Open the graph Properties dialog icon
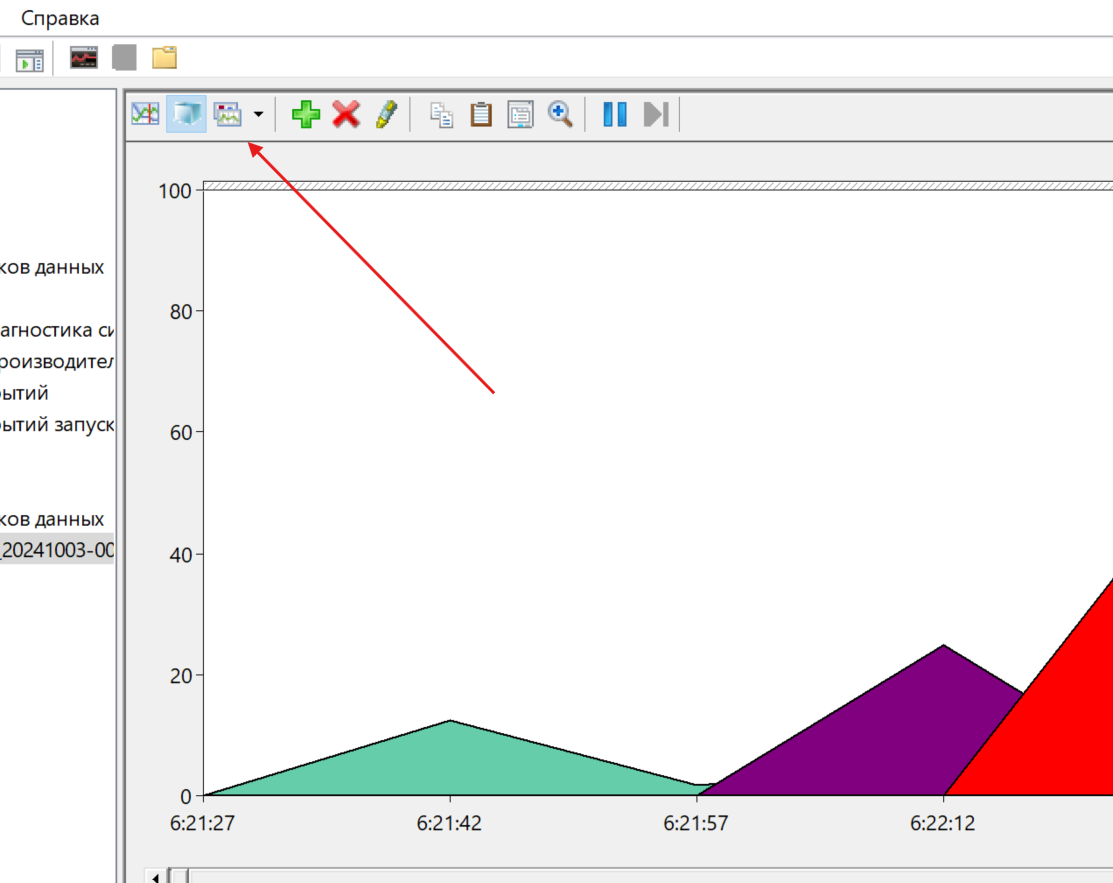 [520, 114]
